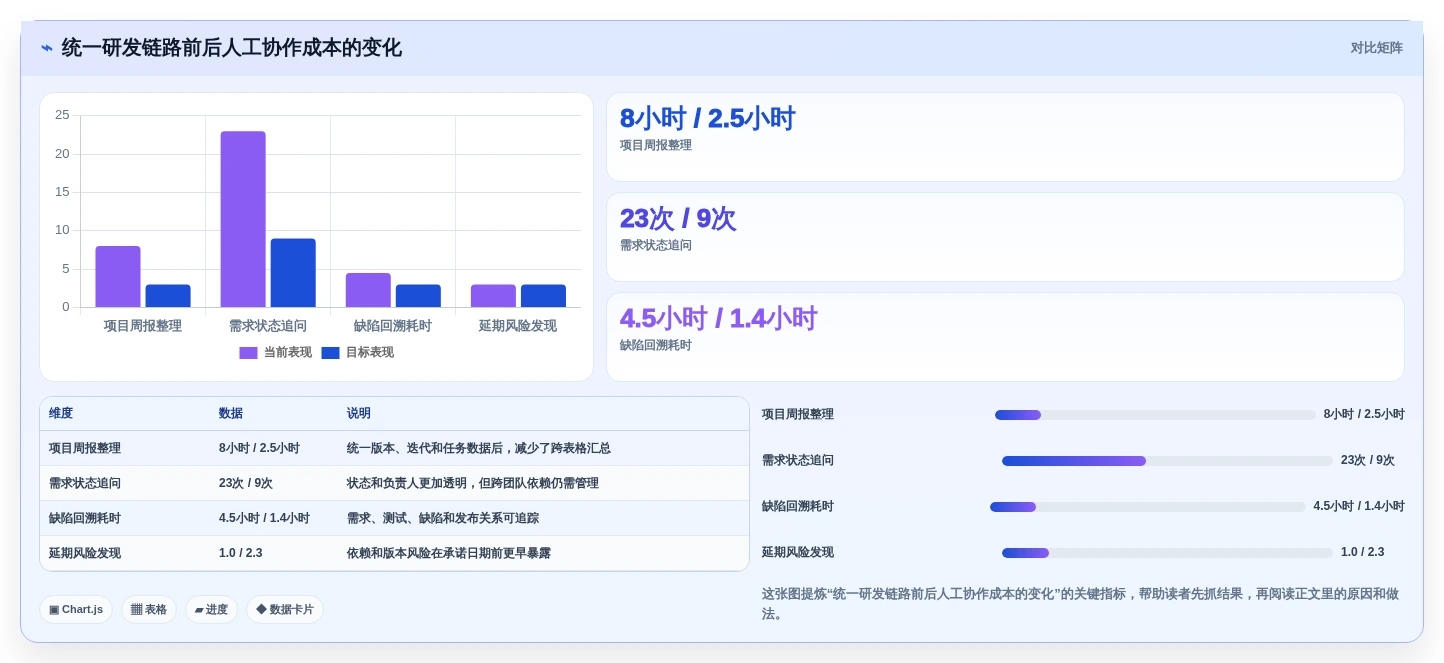Image resolution: width=1444 pixels, height=663 pixels.
Task: Click the description 需求、测试、缺陷和发布关系可追踪
Action: (443, 519)
